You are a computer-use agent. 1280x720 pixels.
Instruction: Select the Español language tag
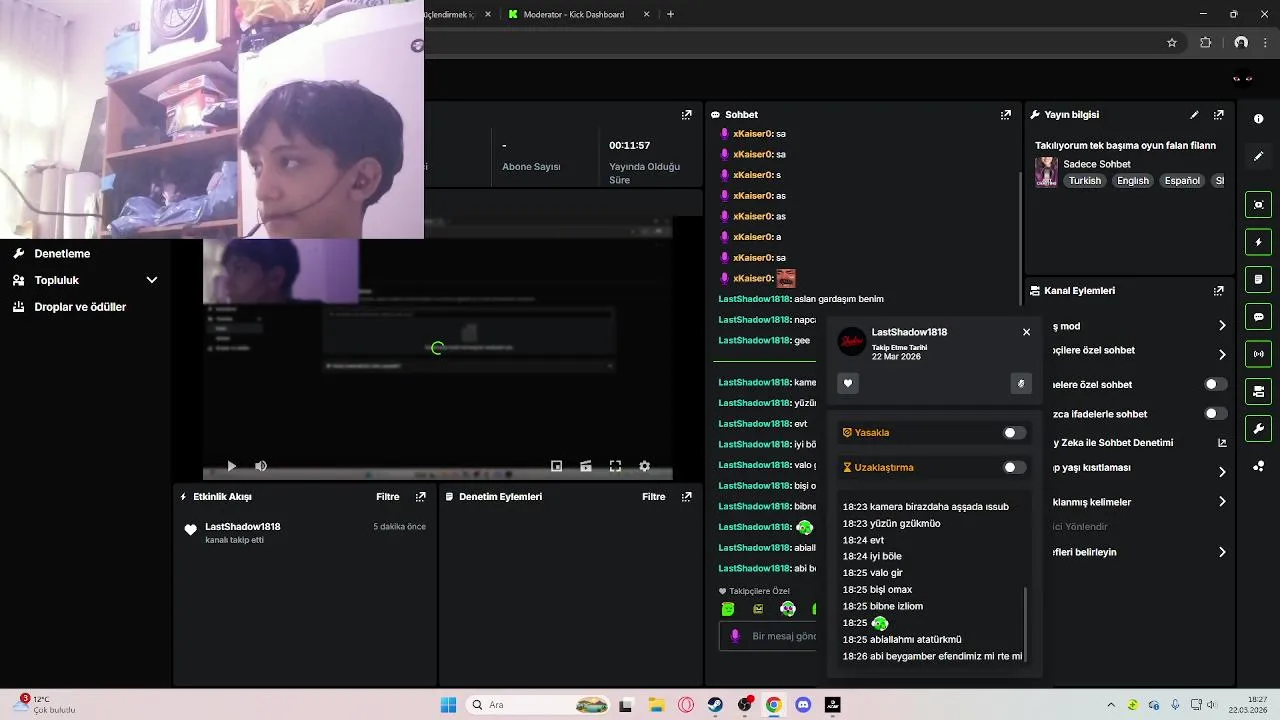coord(1182,181)
